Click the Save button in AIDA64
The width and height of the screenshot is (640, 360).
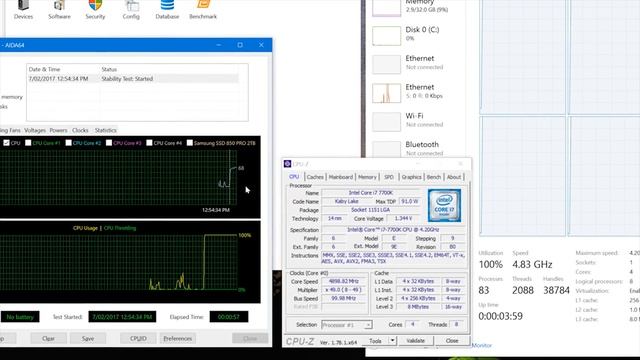tap(88, 338)
